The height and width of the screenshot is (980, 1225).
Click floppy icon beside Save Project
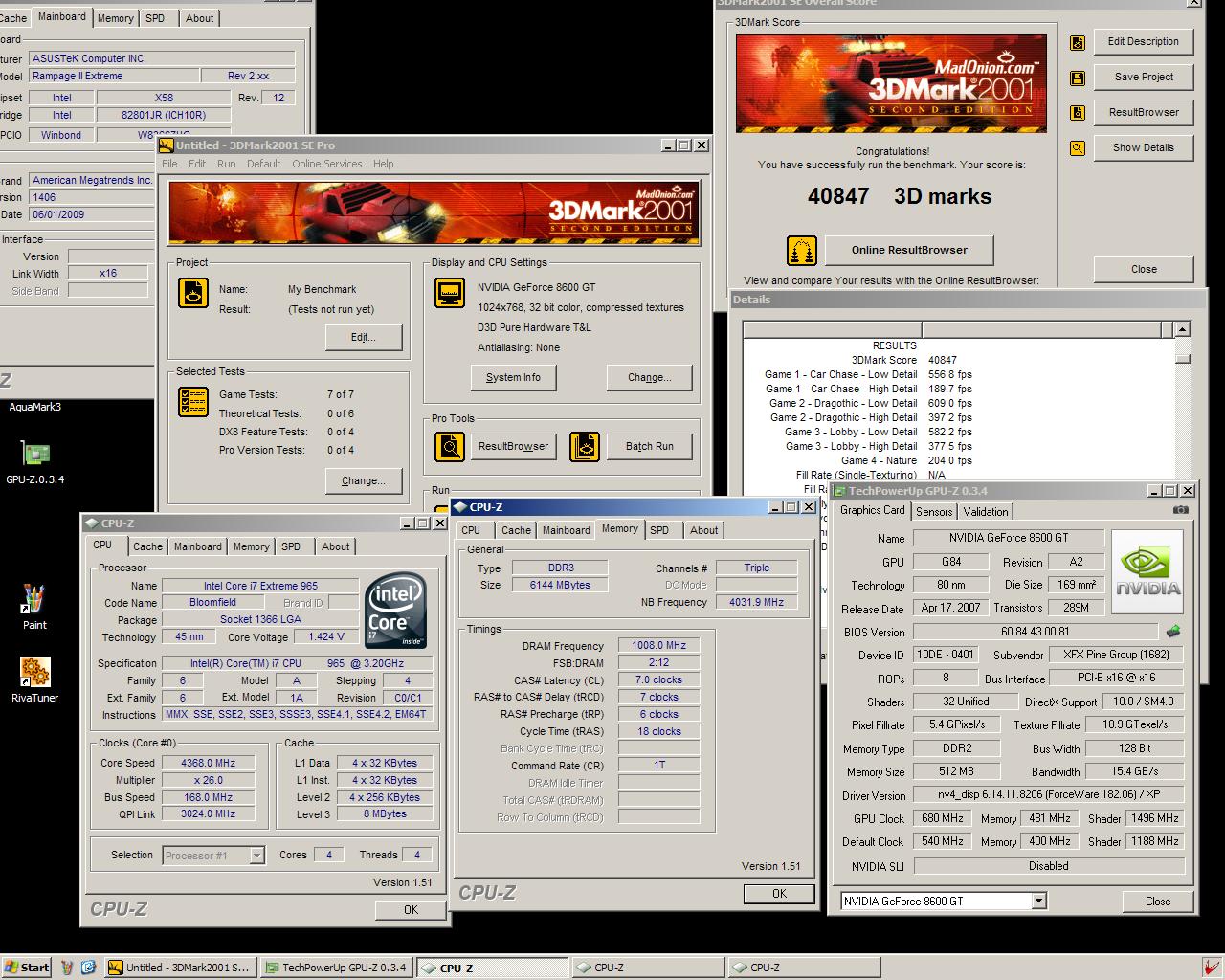(1078, 78)
